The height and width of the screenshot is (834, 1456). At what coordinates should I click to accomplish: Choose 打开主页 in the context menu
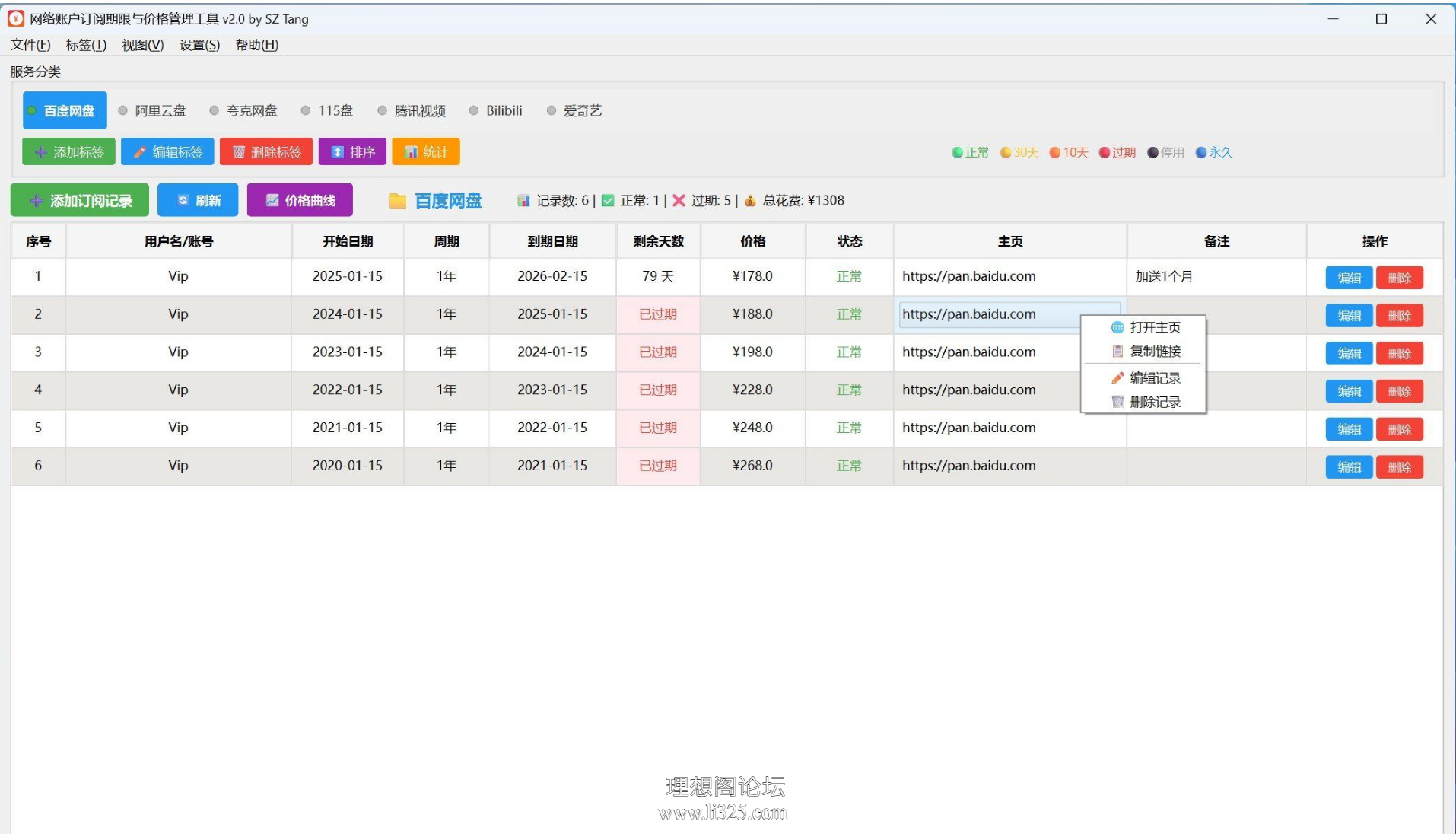coord(1143,327)
